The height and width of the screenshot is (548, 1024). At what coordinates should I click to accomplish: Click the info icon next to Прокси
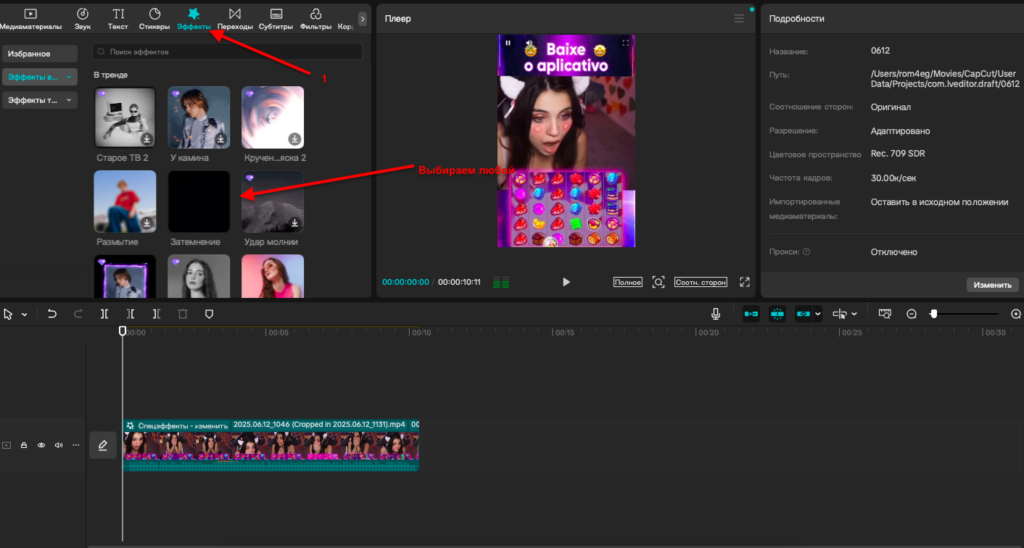pyautogui.click(x=807, y=251)
